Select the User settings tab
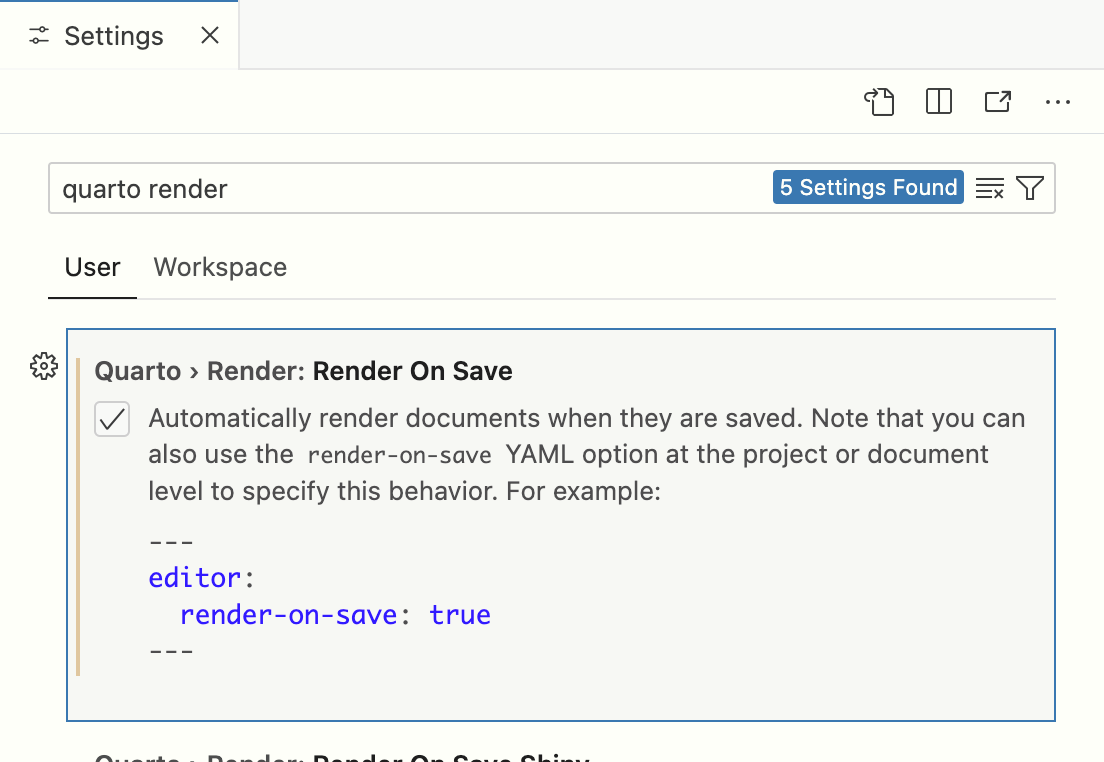Viewport: 1104px width, 762px height. point(92,267)
